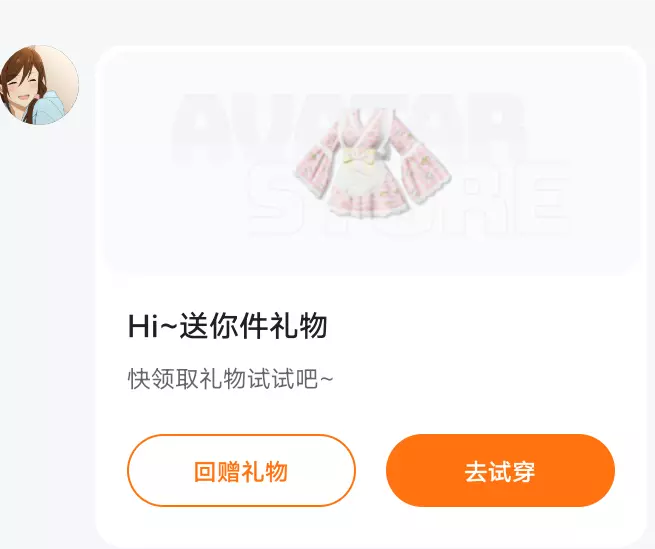This screenshot has width=655, height=549.
Task: Click the blue hoodie in the avatar picture
Action: click(x=54, y=107)
